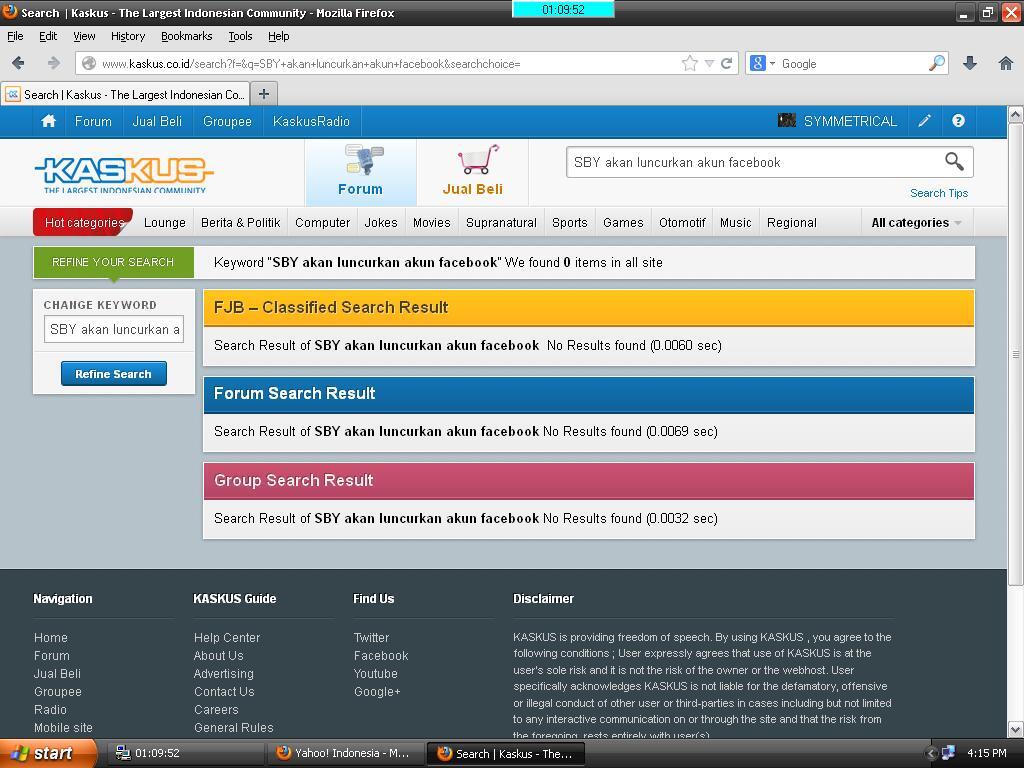The height and width of the screenshot is (768, 1024).
Task: Open Firefox downloads arrow
Action: point(970,63)
